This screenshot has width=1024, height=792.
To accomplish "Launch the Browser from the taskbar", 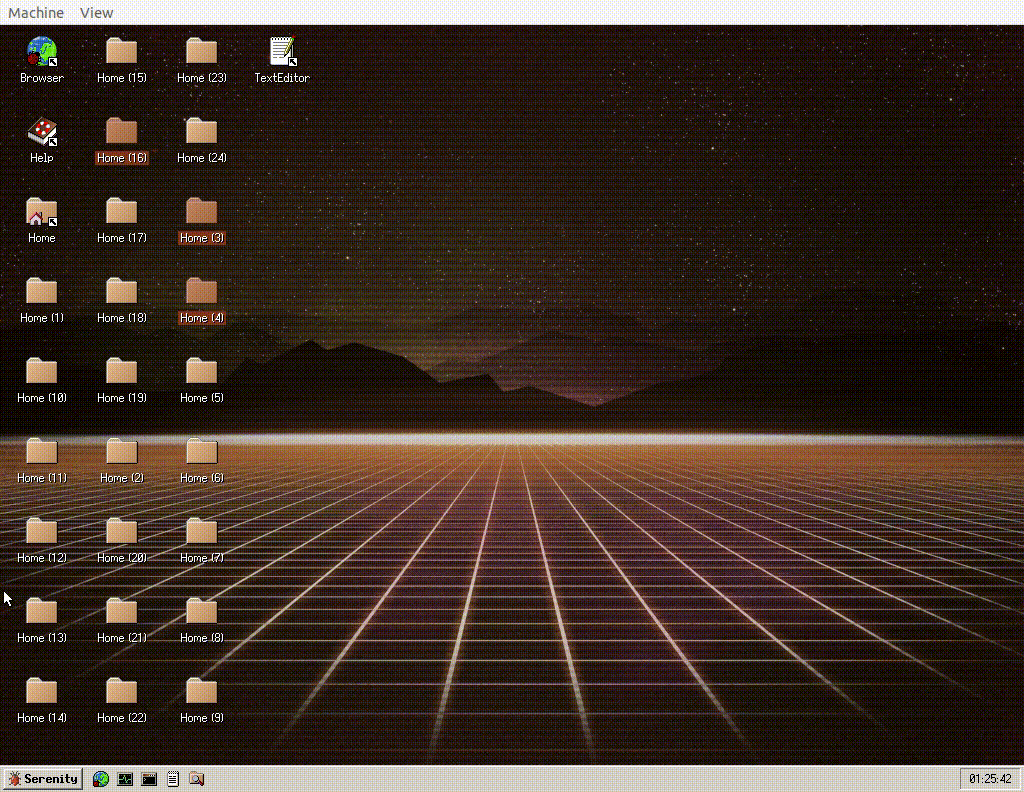I will pos(100,779).
